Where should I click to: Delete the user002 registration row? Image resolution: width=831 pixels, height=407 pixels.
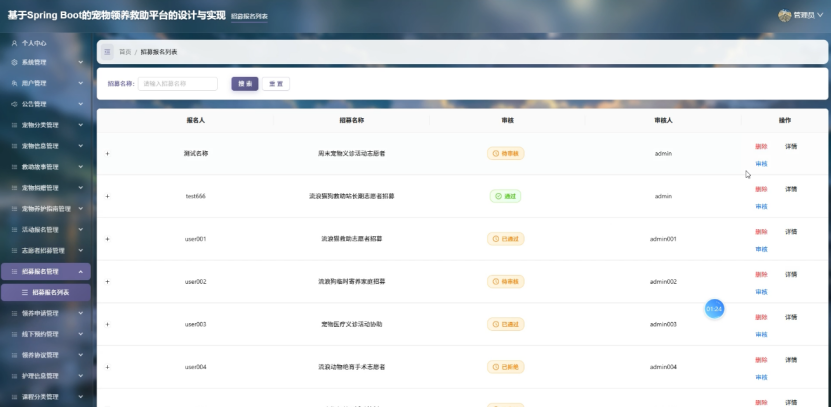(761, 275)
